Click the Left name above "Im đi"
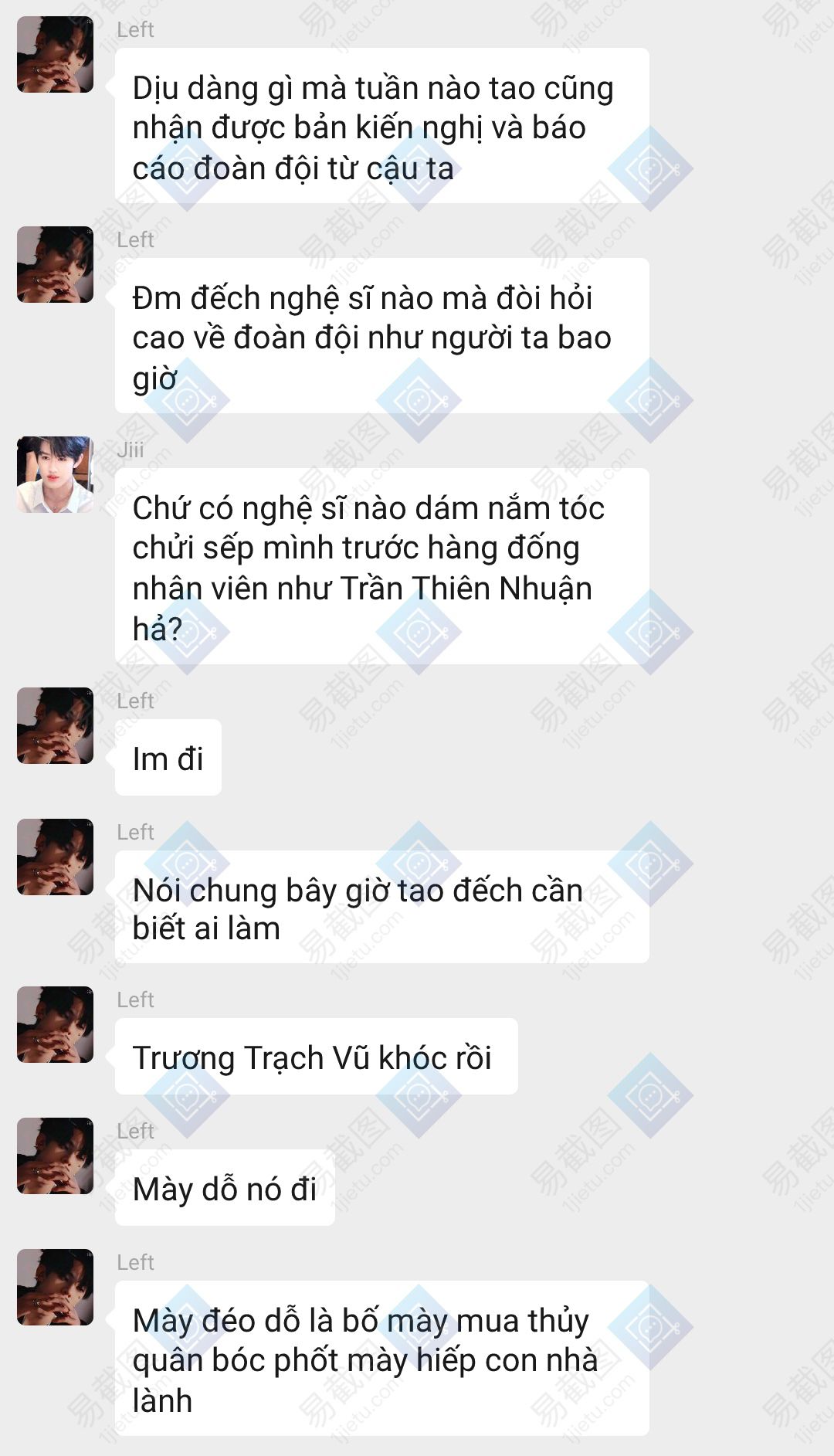 tap(135, 701)
